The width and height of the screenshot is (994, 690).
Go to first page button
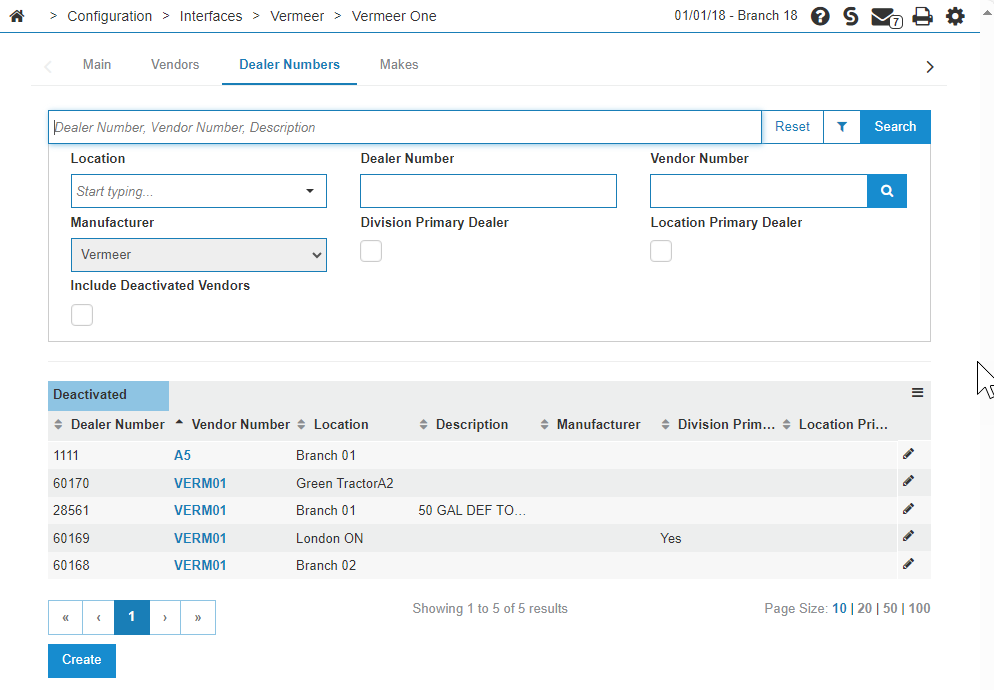pos(65,617)
